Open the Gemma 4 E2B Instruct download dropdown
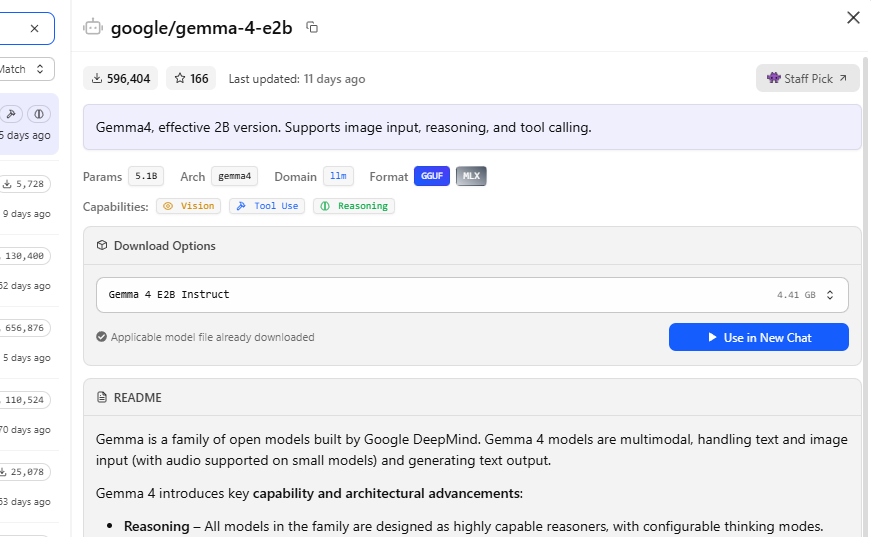 point(472,295)
